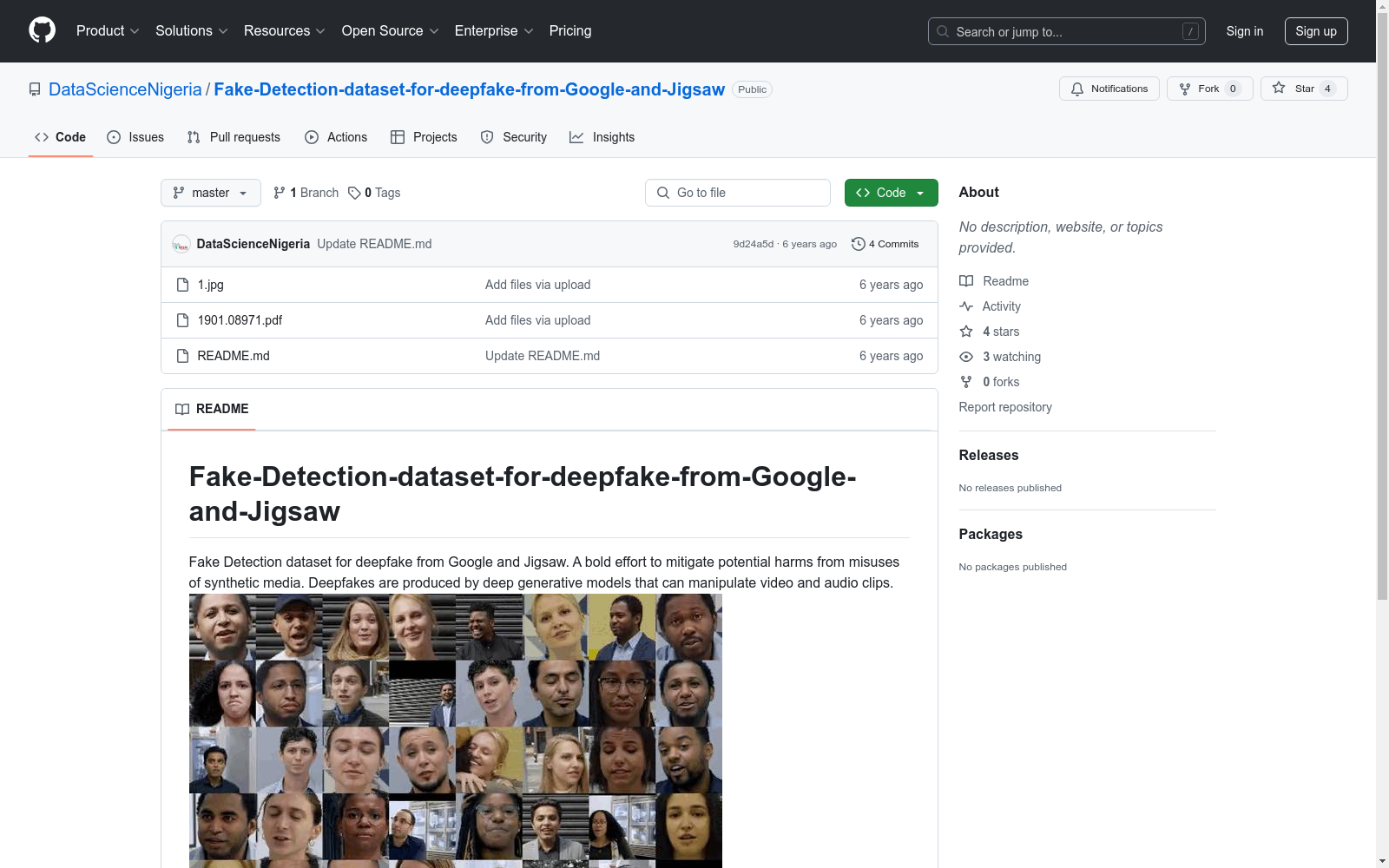Click the slash shortcut icon in search
The height and width of the screenshot is (868, 1389).
click(1190, 31)
